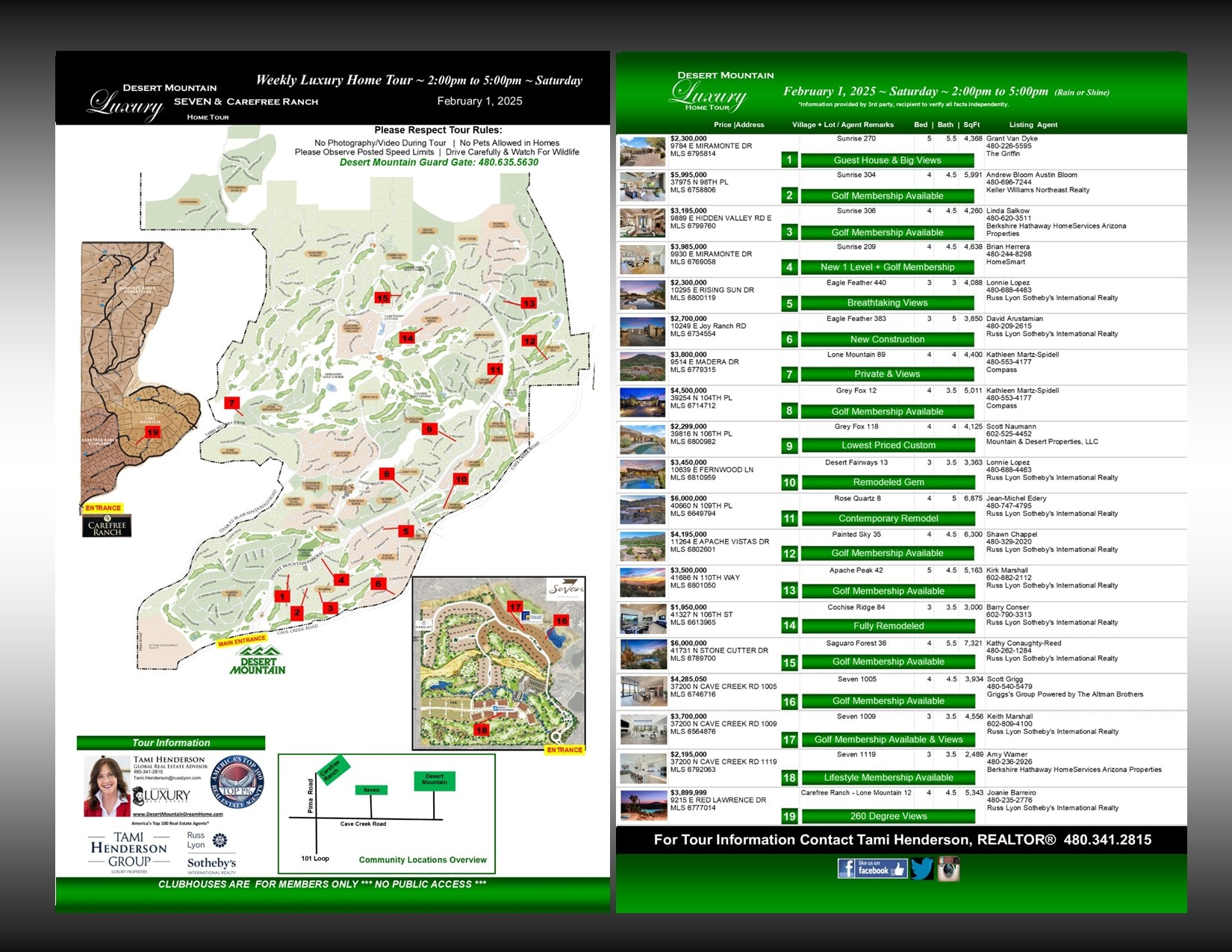
Task: Click the '260 Degree Views' banner
Action: click(888, 816)
